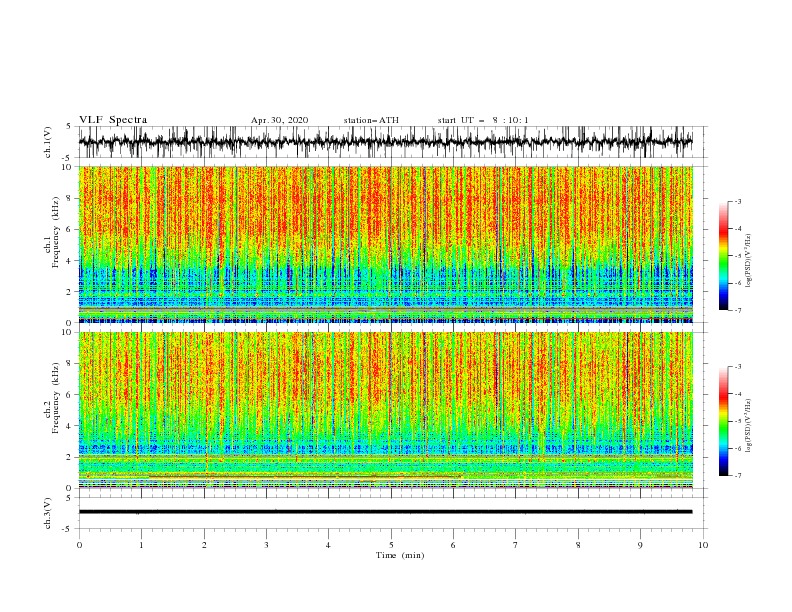The width and height of the screenshot is (792, 612).
Task: Click the 'station=ATH' label
Action: point(371,120)
